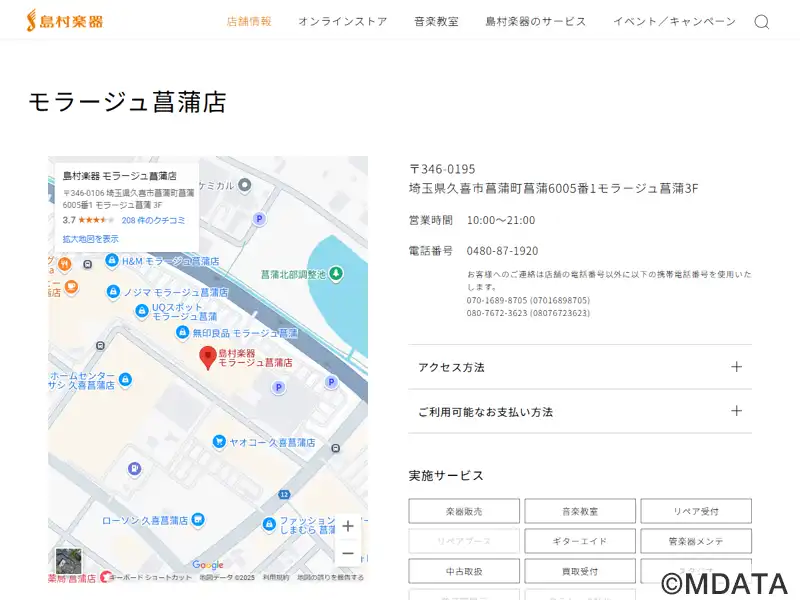The image size is (800, 600).
Task: Click the 楽器販売 service button
Action: pyautogui.click(x=464, y=511)
